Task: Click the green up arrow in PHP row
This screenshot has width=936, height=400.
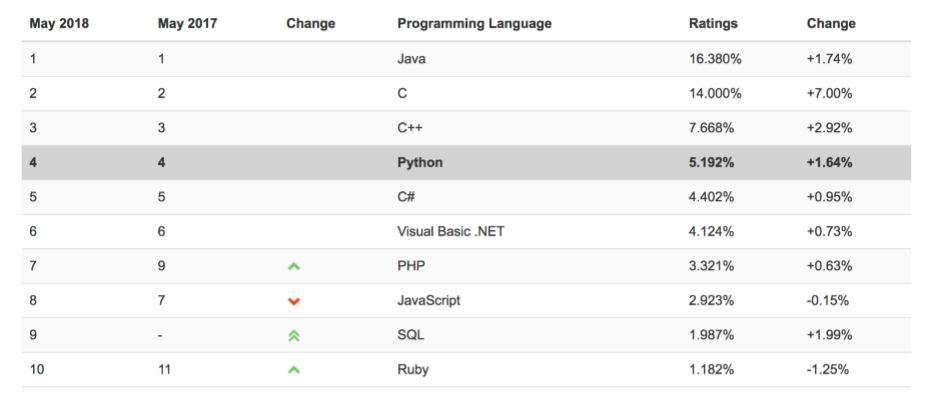Action: tap(294, 266)
